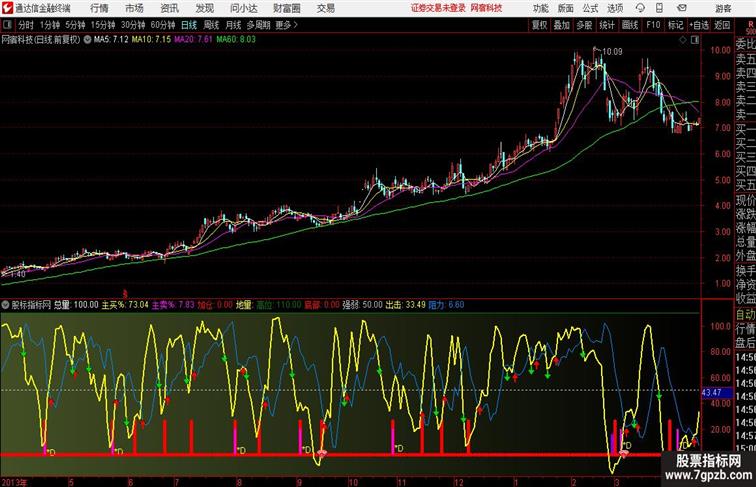
Task: Click 证券交易未登录 login notice
Action: coord(438,8)
